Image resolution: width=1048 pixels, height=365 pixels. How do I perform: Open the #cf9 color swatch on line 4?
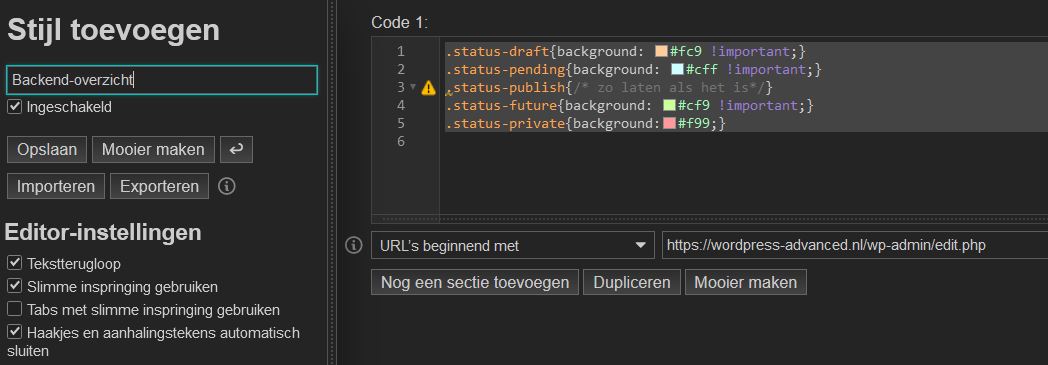pos(670,106)
